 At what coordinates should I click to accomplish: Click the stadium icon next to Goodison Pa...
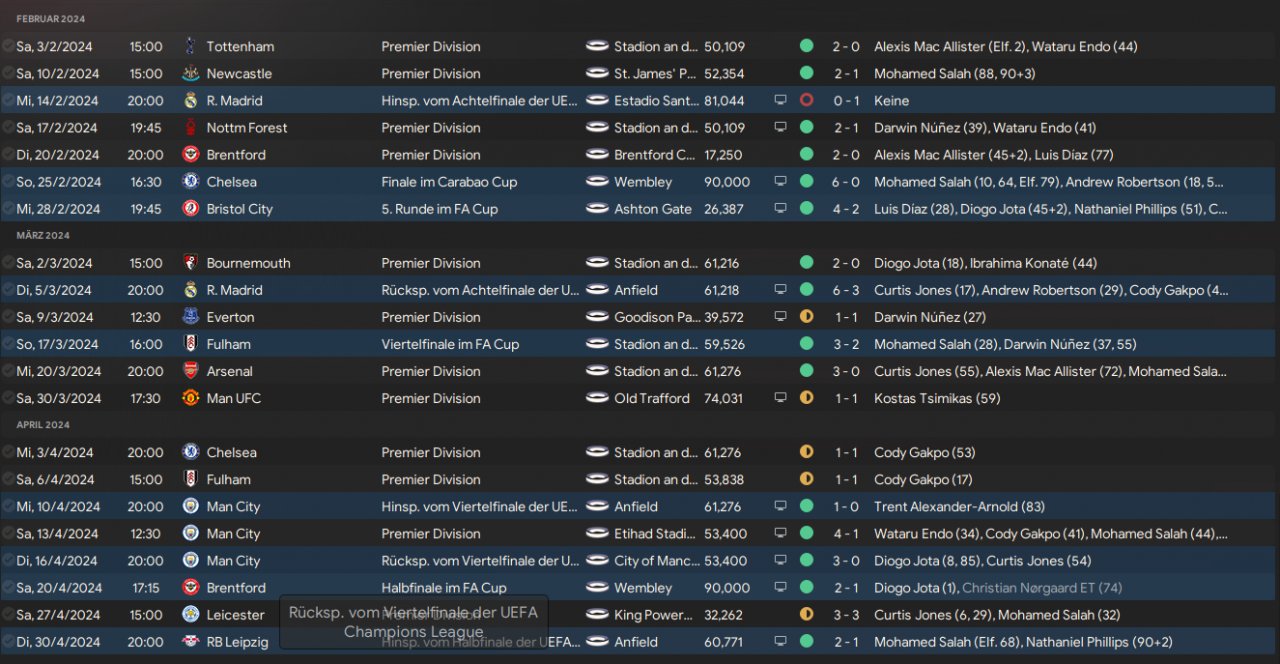tap(597, 317)
